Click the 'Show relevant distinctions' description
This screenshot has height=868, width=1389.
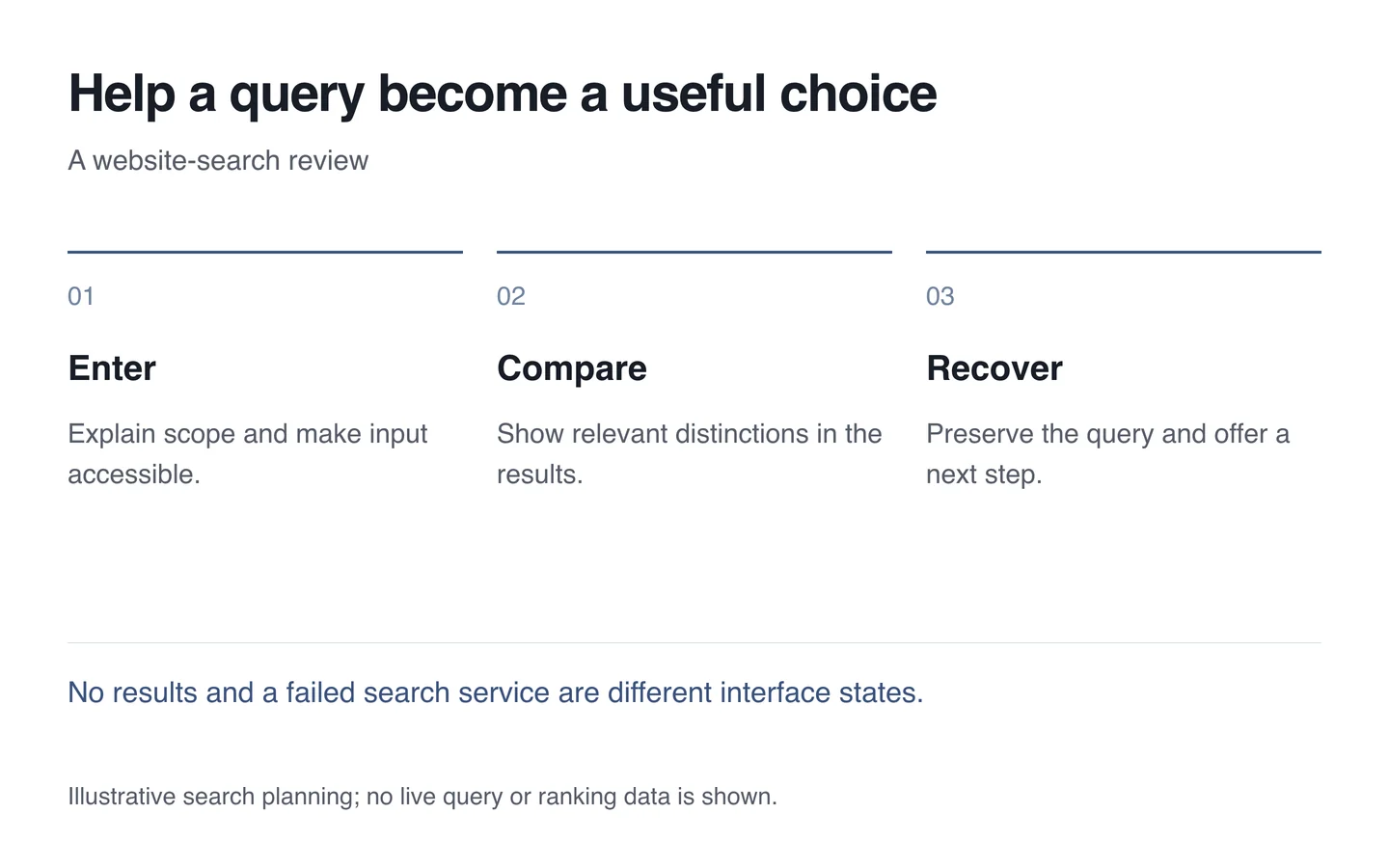click(x=690, y=454)
